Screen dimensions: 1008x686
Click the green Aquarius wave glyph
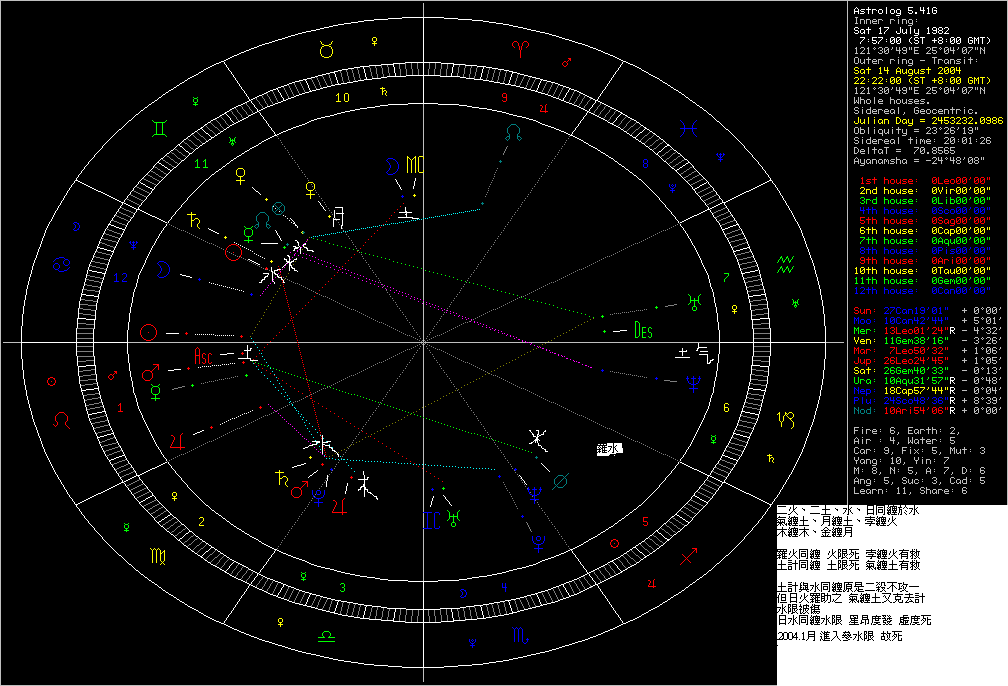pos(785,264)
